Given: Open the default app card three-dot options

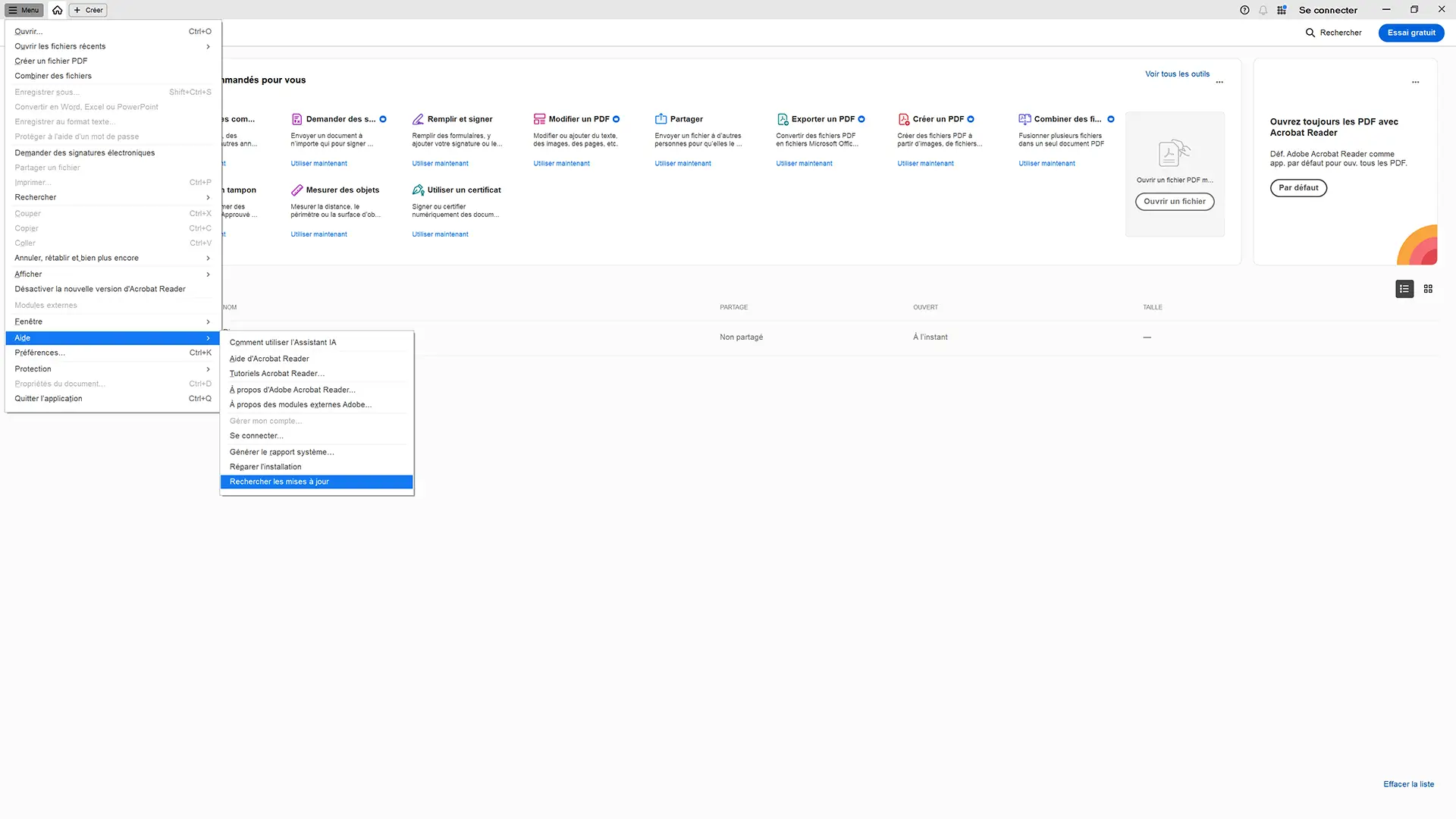Looking at the screenshot, I should click(x=1415, y=82).
